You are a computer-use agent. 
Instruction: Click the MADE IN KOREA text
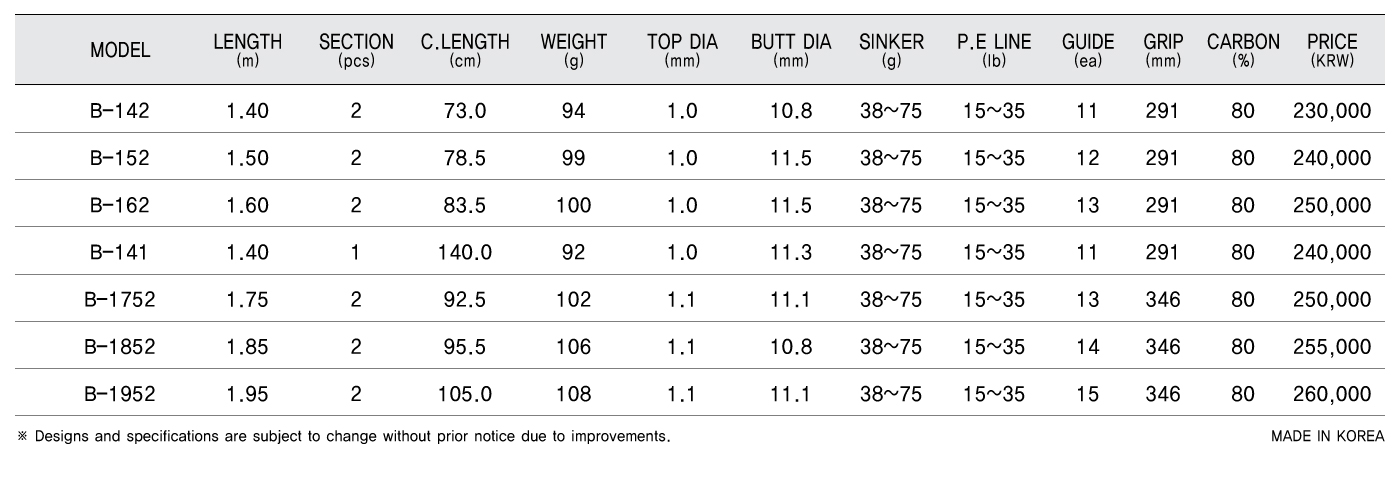point(1328,436)
